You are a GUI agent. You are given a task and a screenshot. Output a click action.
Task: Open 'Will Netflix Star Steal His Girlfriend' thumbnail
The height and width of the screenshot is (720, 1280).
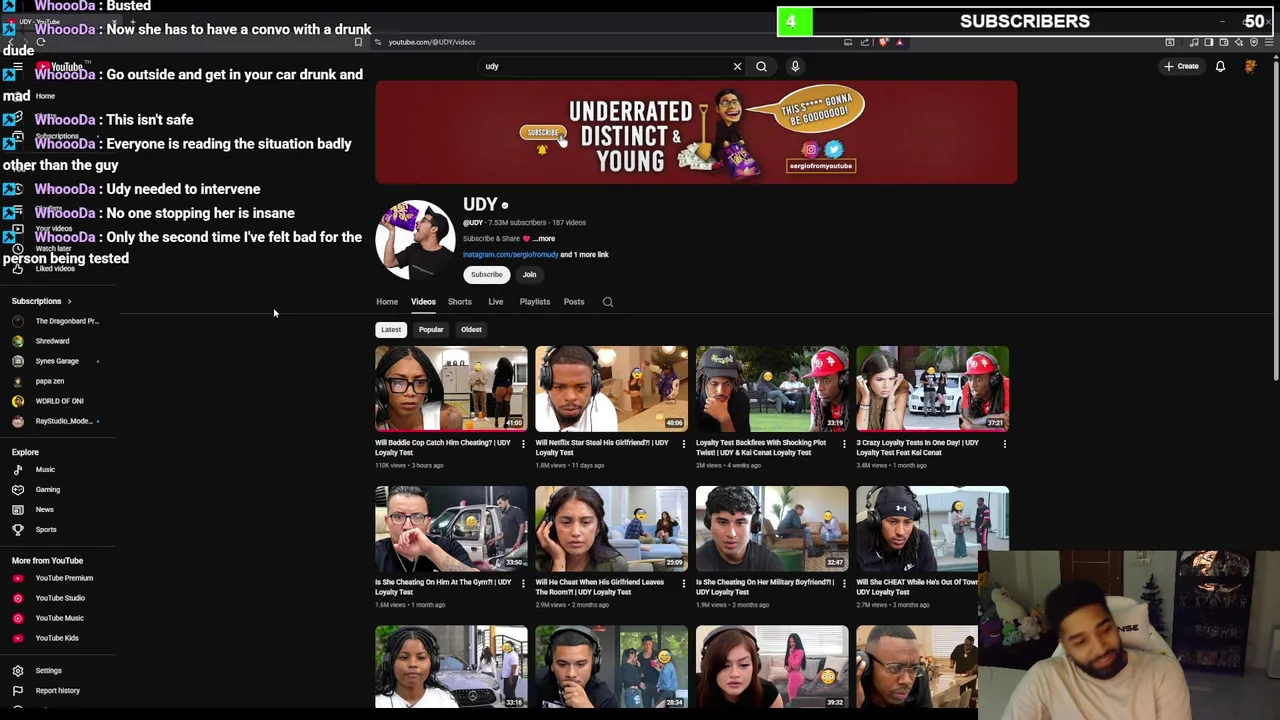(x=611, y=389)
